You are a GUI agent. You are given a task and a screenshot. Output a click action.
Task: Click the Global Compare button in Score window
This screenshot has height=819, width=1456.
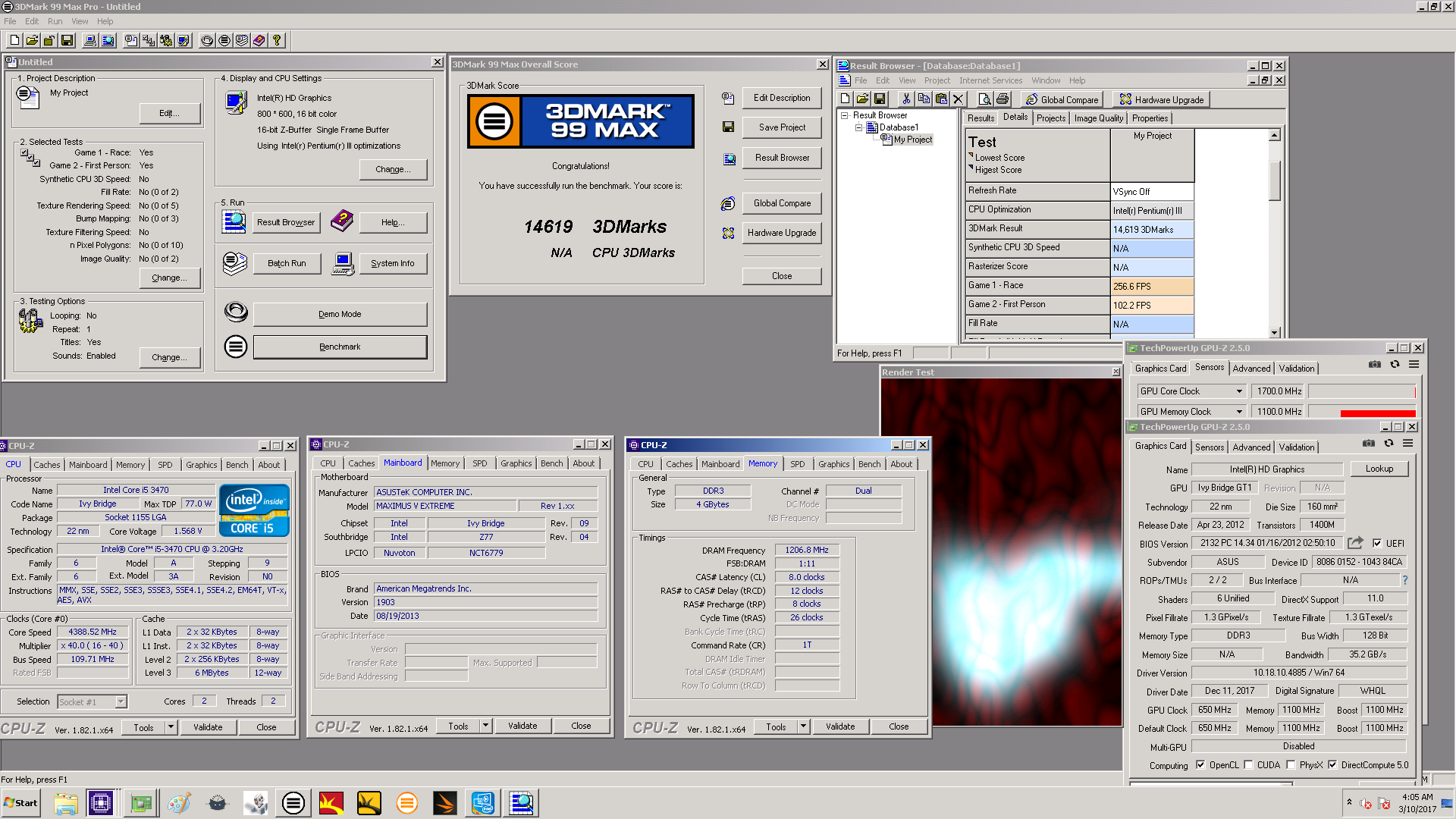point(782,203)
